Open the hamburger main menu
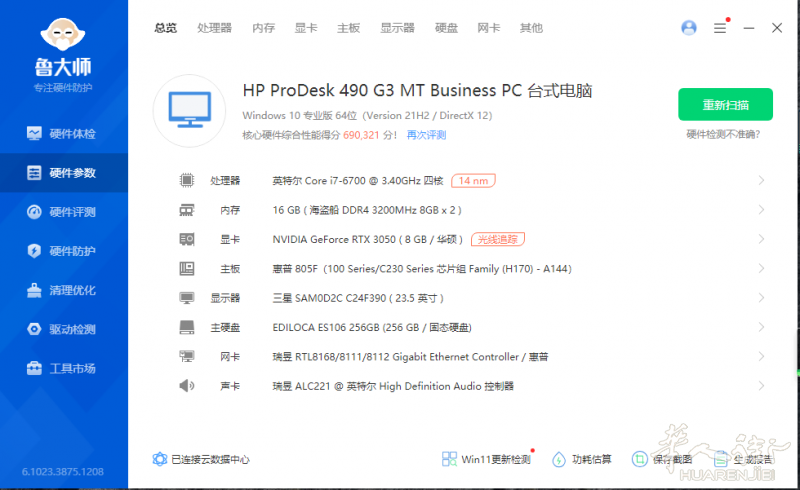The height and width of the screenshot is (490, 800). coord(720,28)
